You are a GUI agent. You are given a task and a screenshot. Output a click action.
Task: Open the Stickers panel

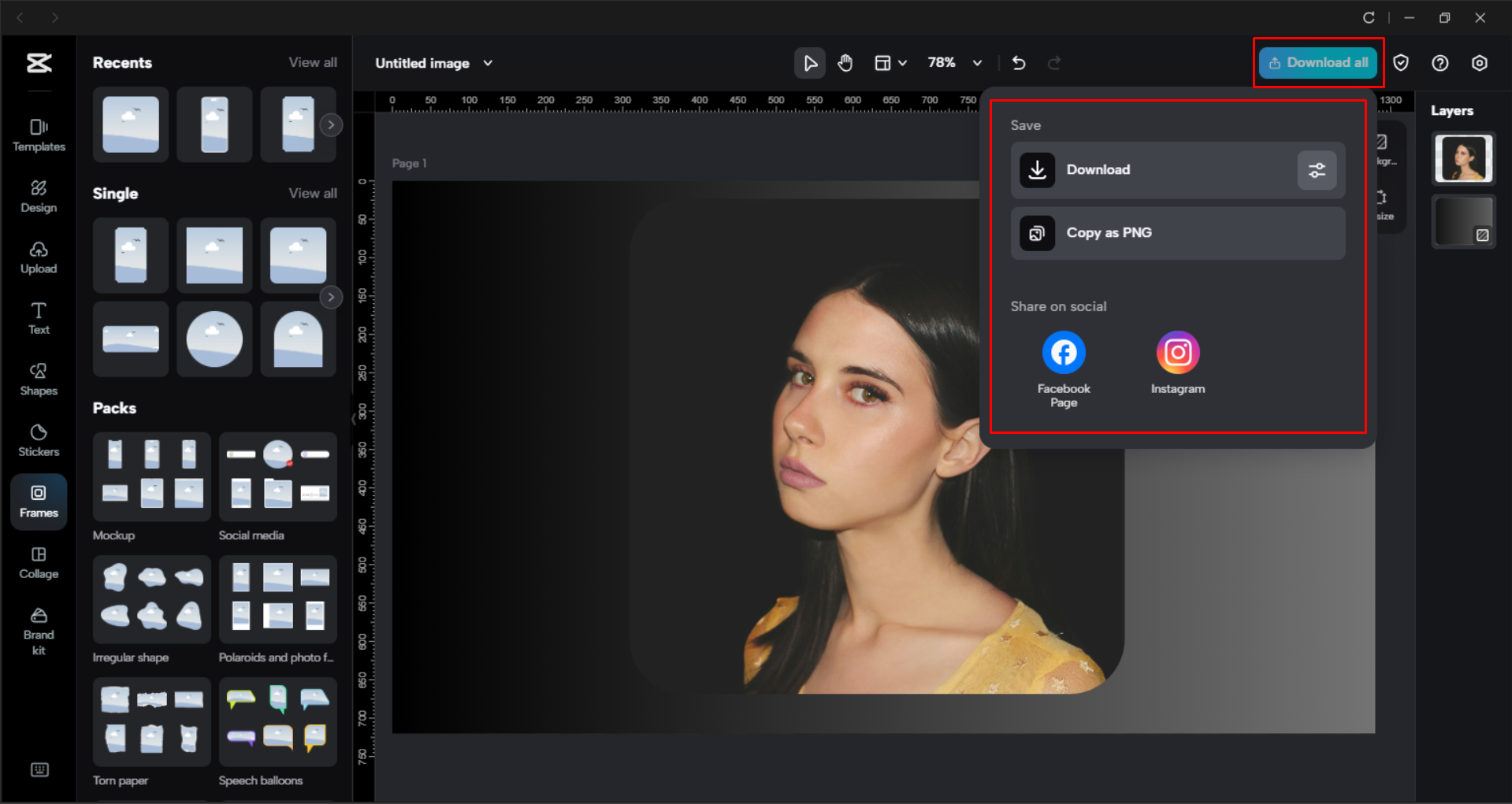39,439
